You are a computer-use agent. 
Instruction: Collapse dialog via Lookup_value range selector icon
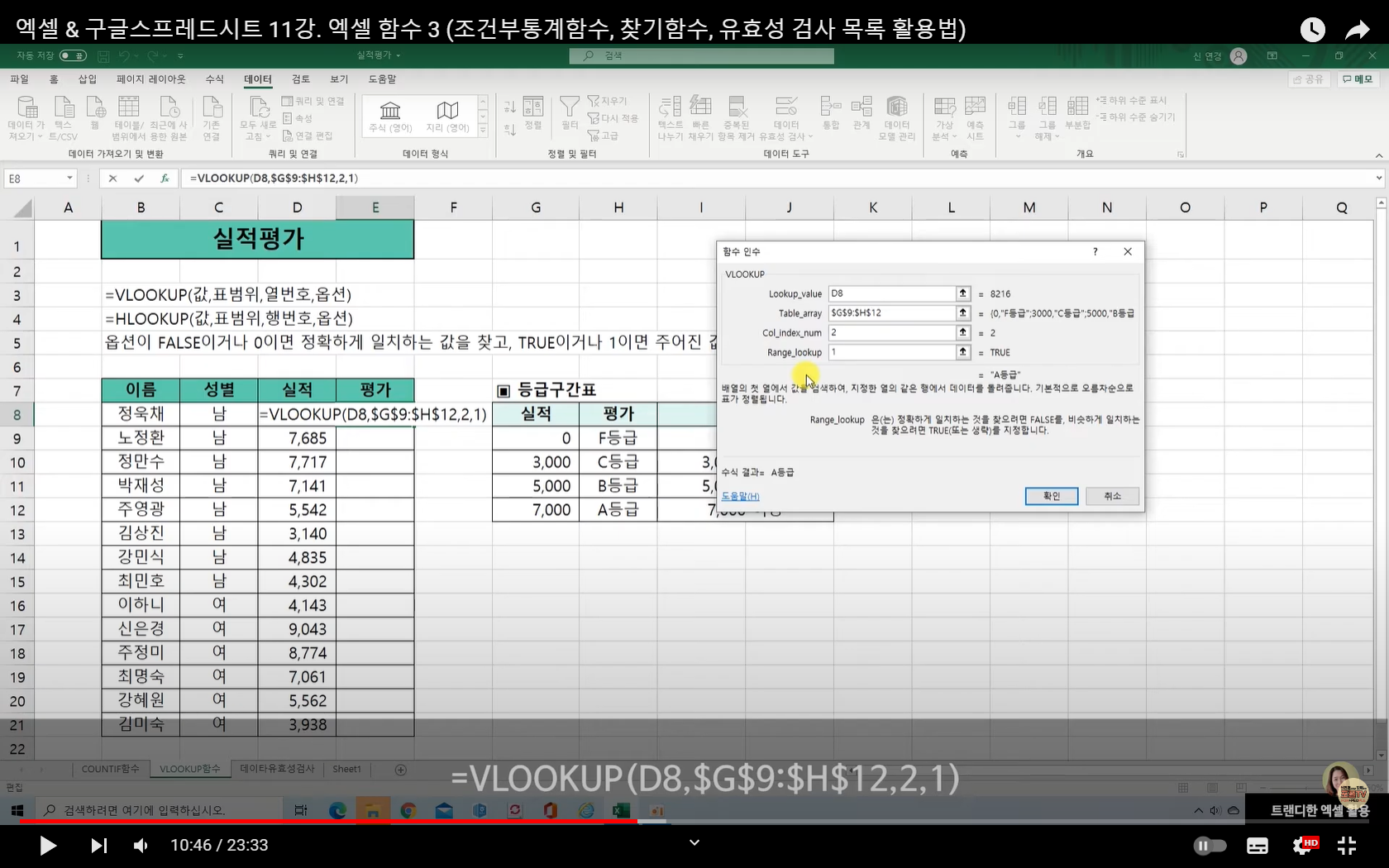coord(963,293)
